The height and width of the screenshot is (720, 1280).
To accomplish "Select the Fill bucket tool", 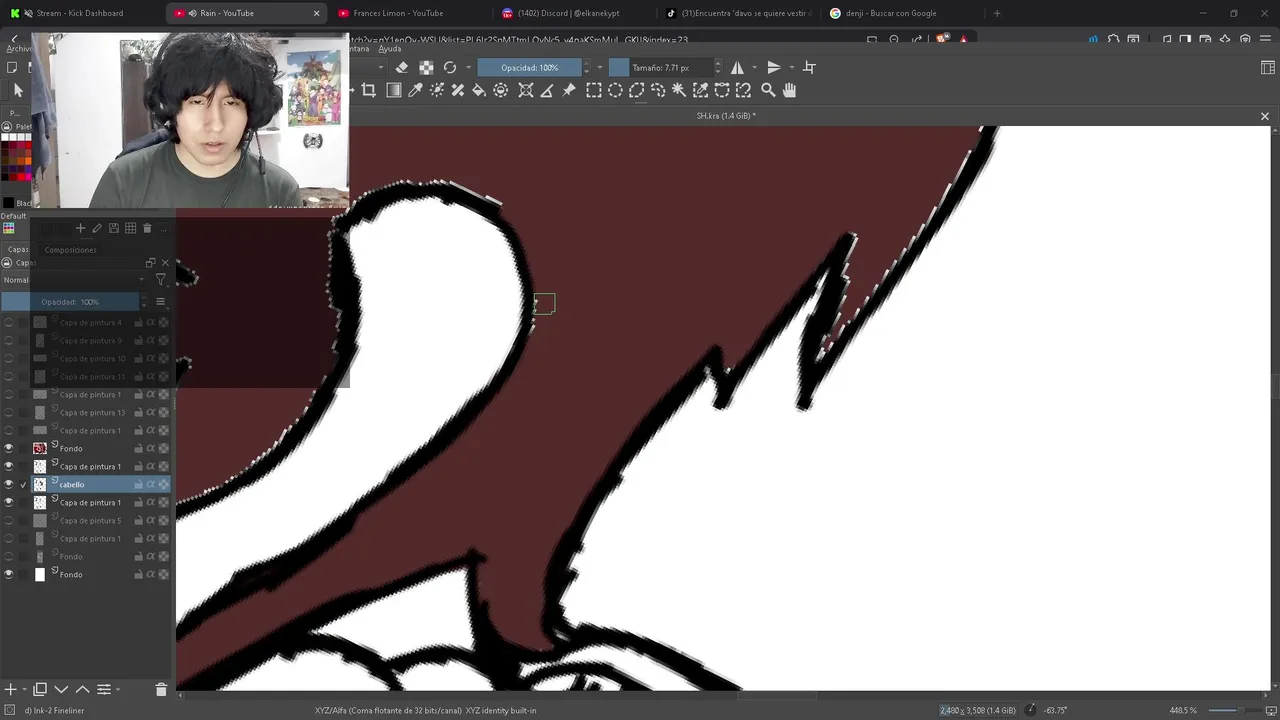I will click(479, 90).
